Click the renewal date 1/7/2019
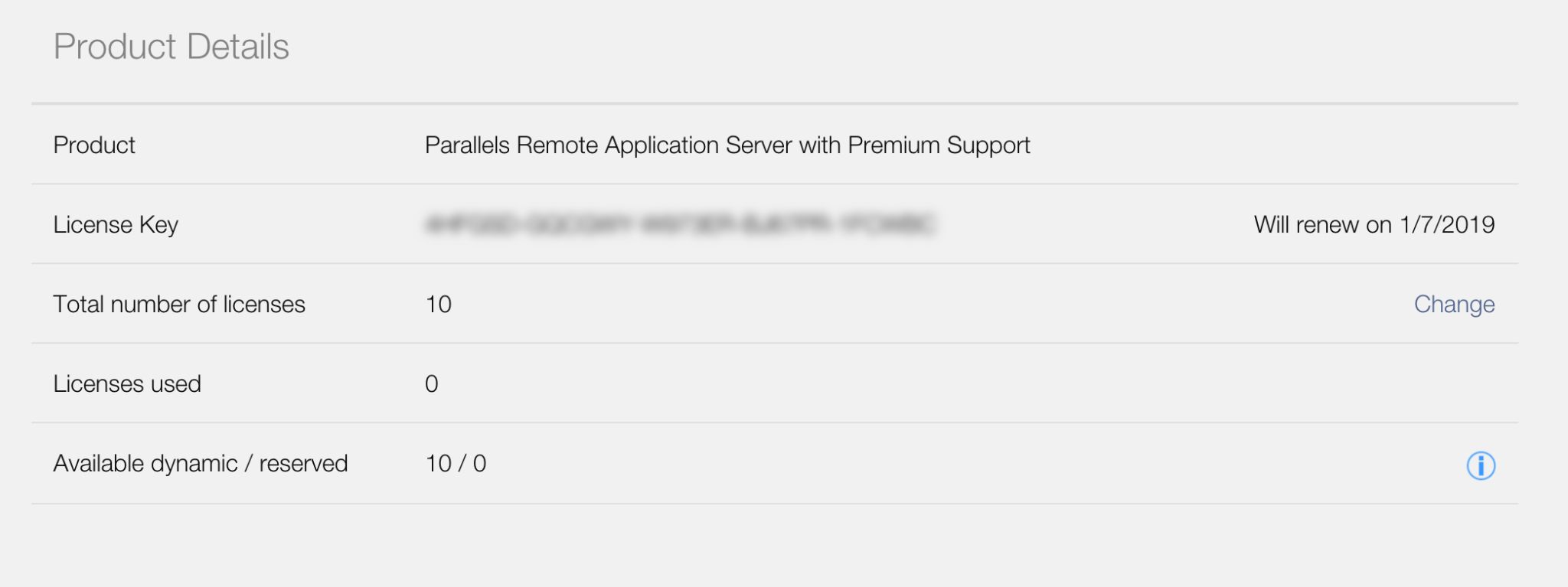The image size is (1568, 587). (1447, 225)
